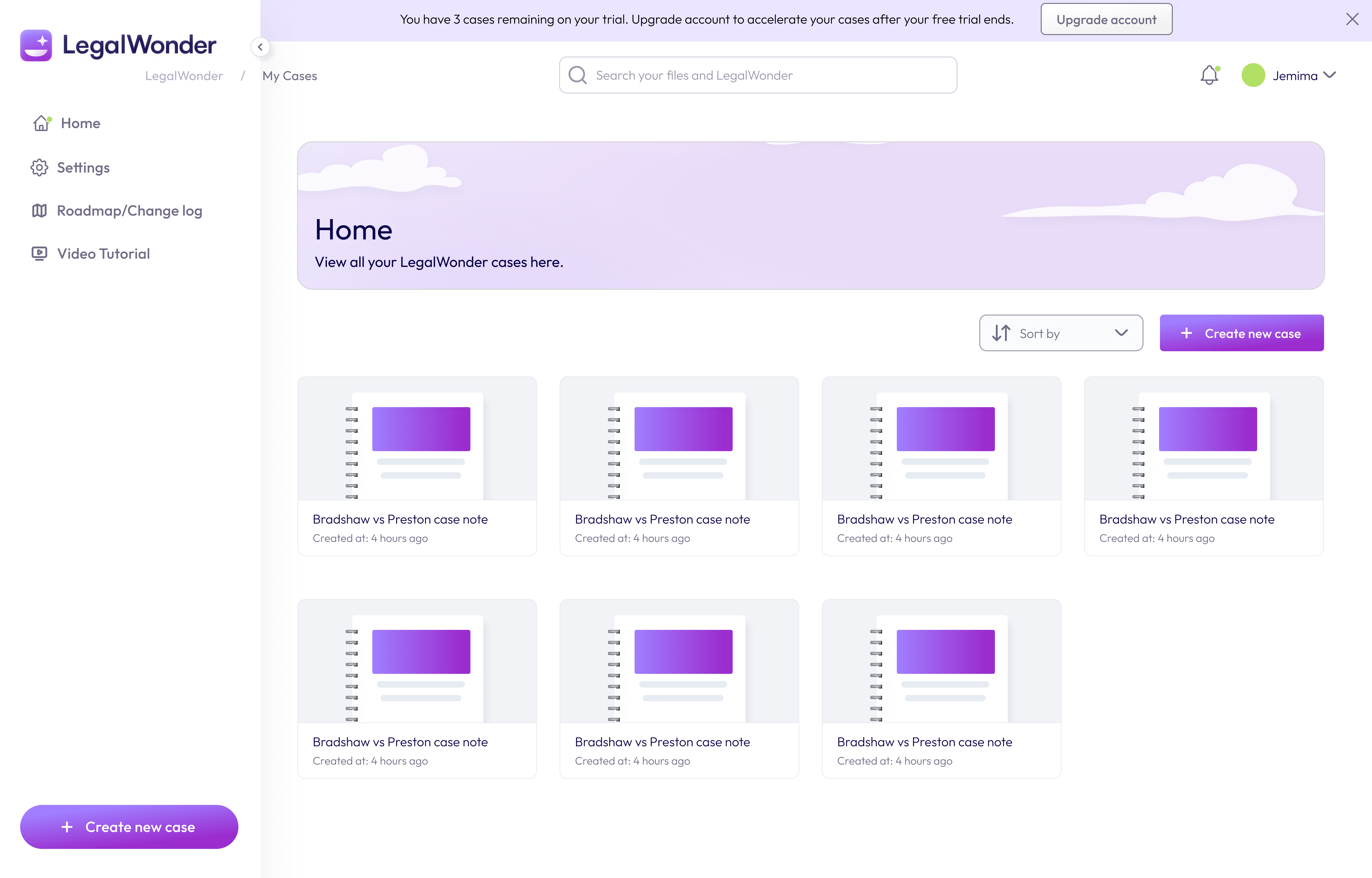Click the My Cases breadcrumb

[x=290, y=76]
